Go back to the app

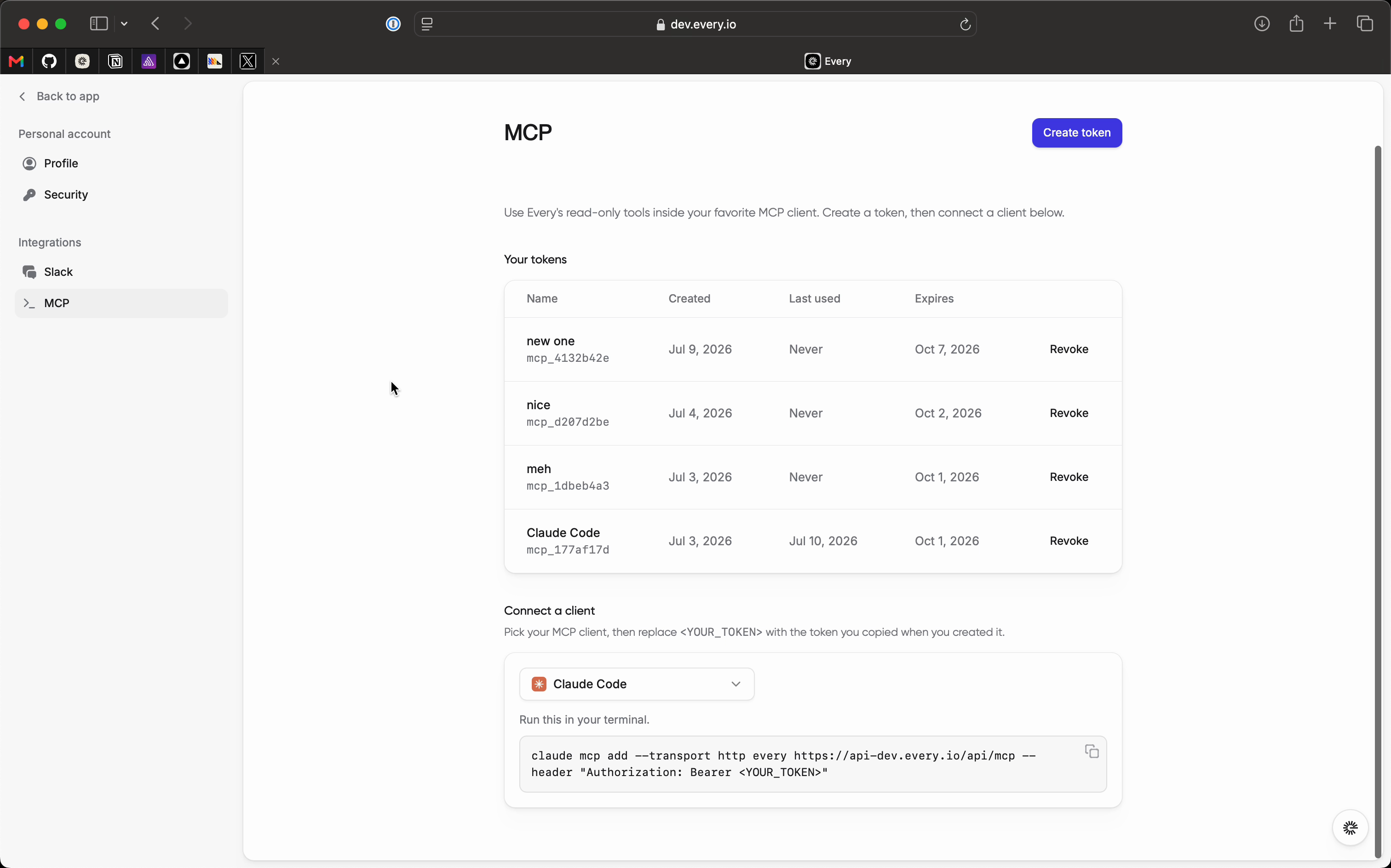(x=59, y=97)
